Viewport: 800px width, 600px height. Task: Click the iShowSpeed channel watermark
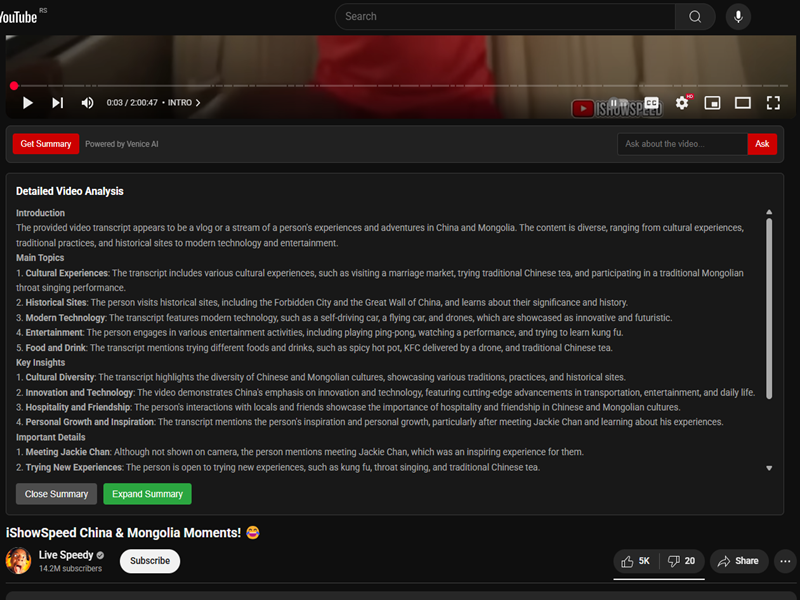(617, 108)
